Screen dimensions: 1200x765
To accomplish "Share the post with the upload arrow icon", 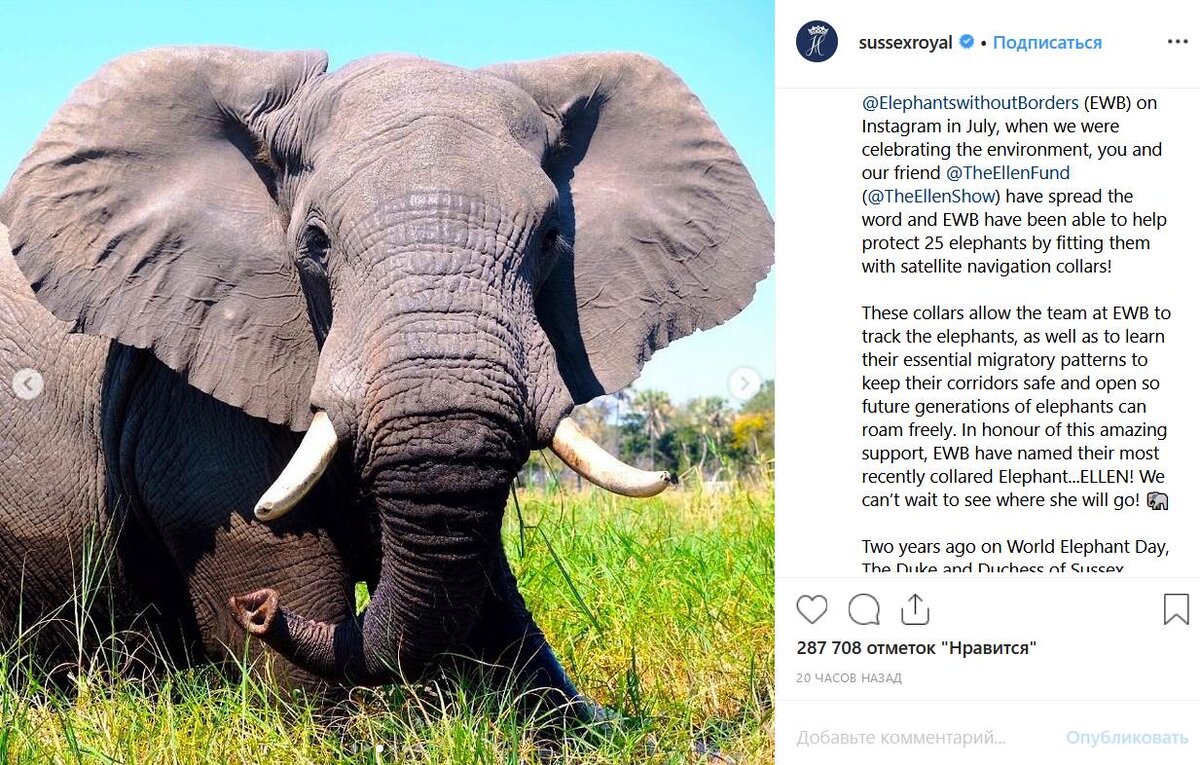I will (915, 608).
